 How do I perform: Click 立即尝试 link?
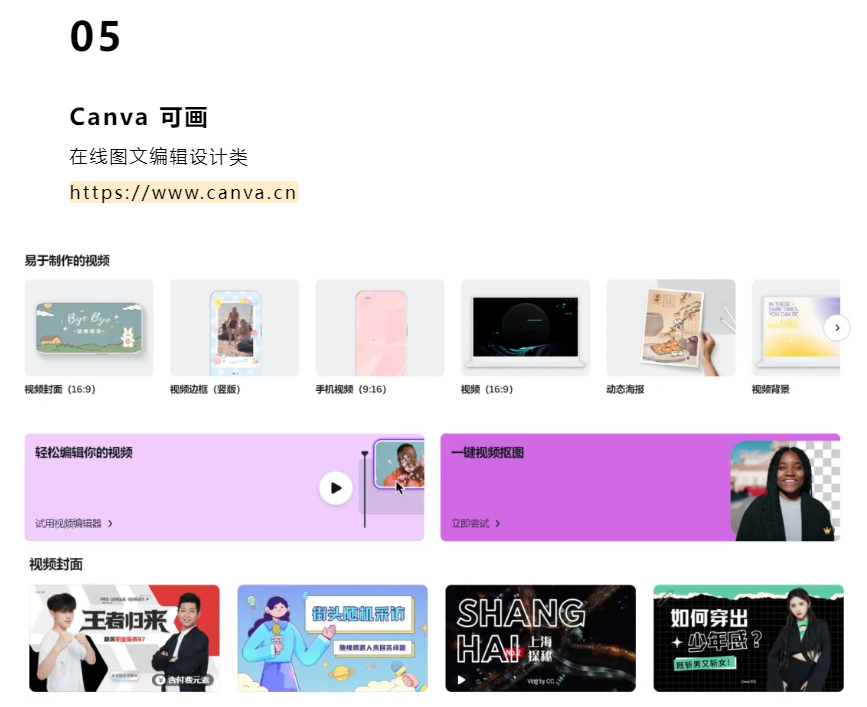(471, 523)
